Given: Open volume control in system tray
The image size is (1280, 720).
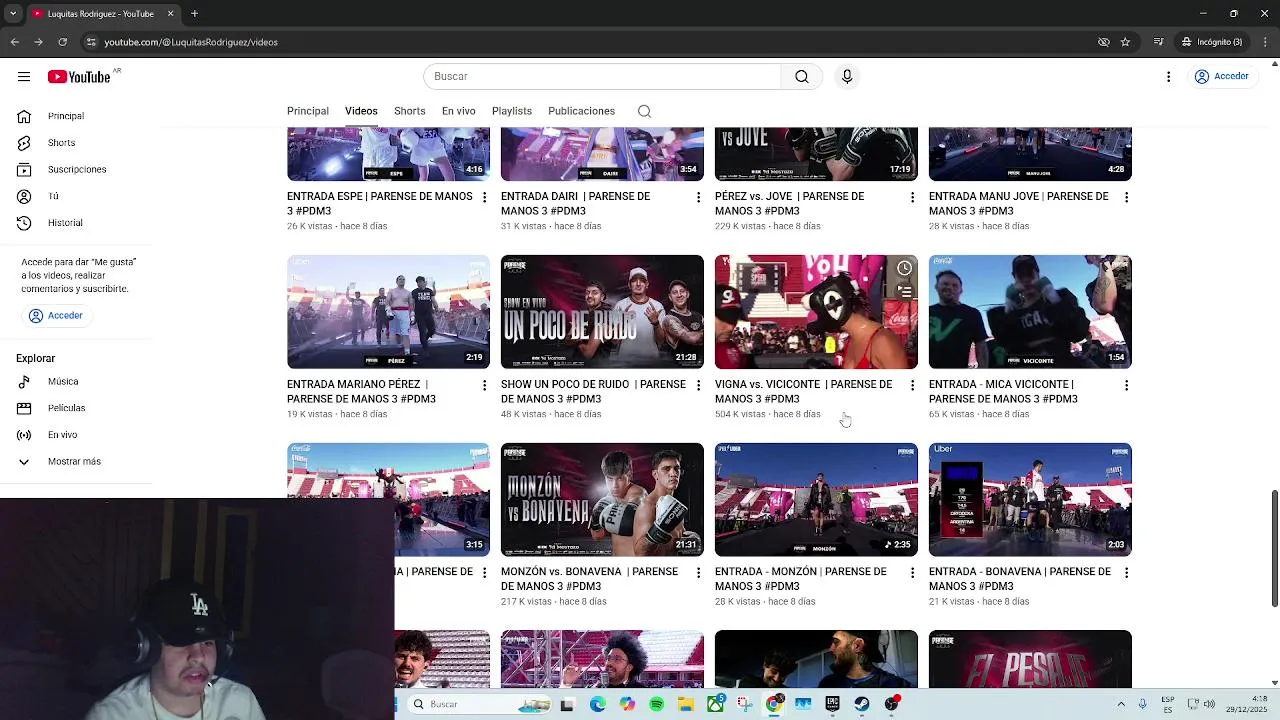Looking at the screenshot, I should (x=1209, y=704).
